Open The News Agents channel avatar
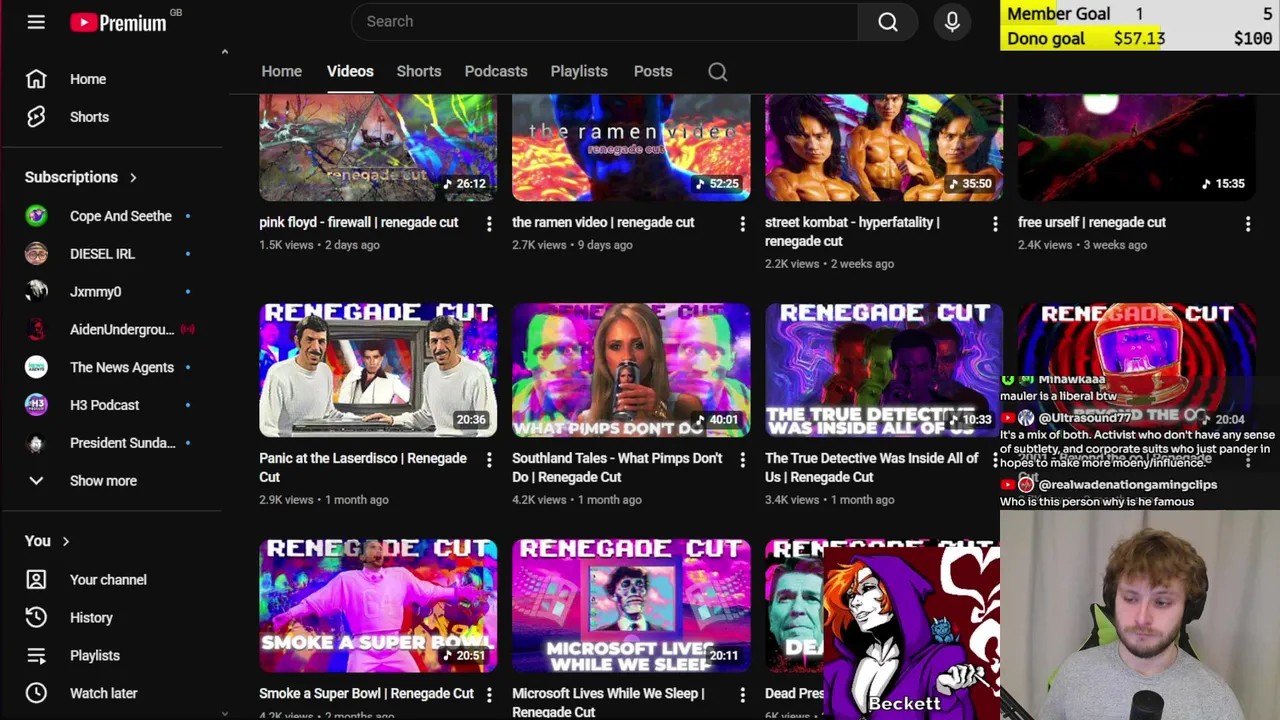 (x=36, y=367)
